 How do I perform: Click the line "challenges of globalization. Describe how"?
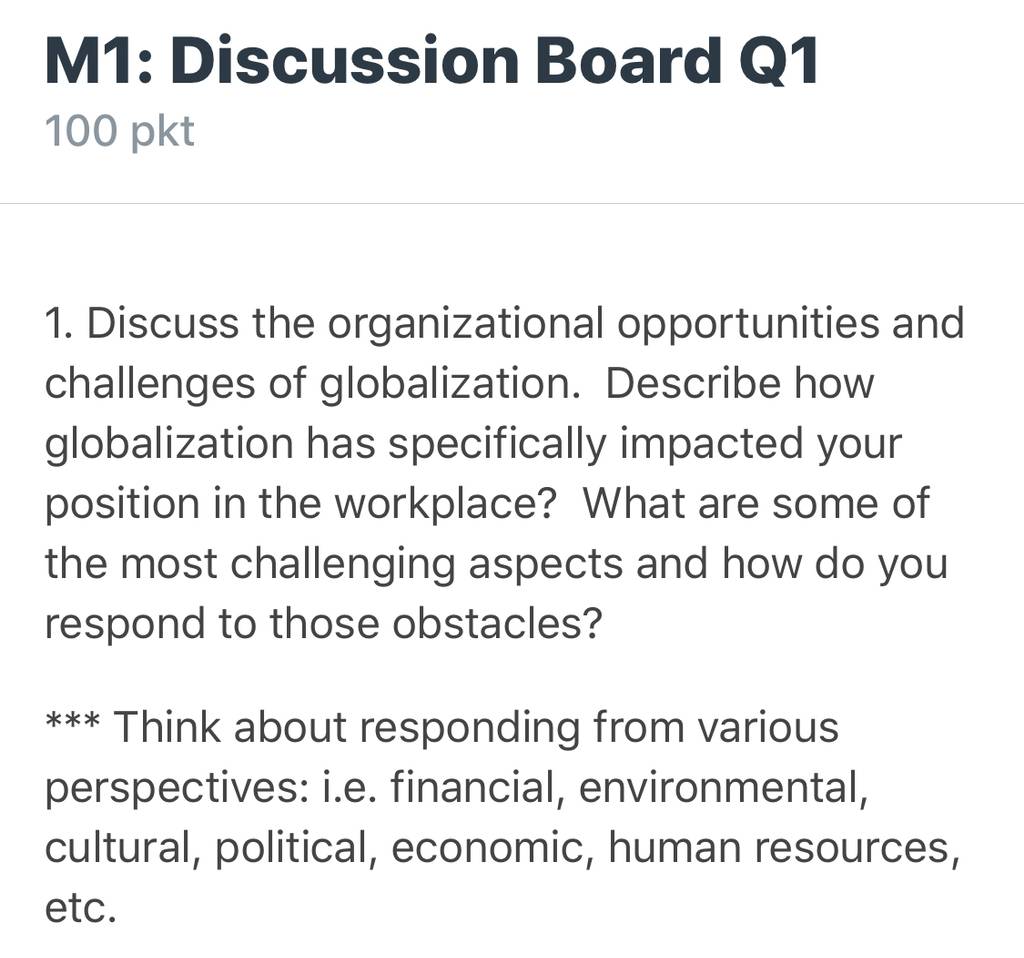(459, 384)
